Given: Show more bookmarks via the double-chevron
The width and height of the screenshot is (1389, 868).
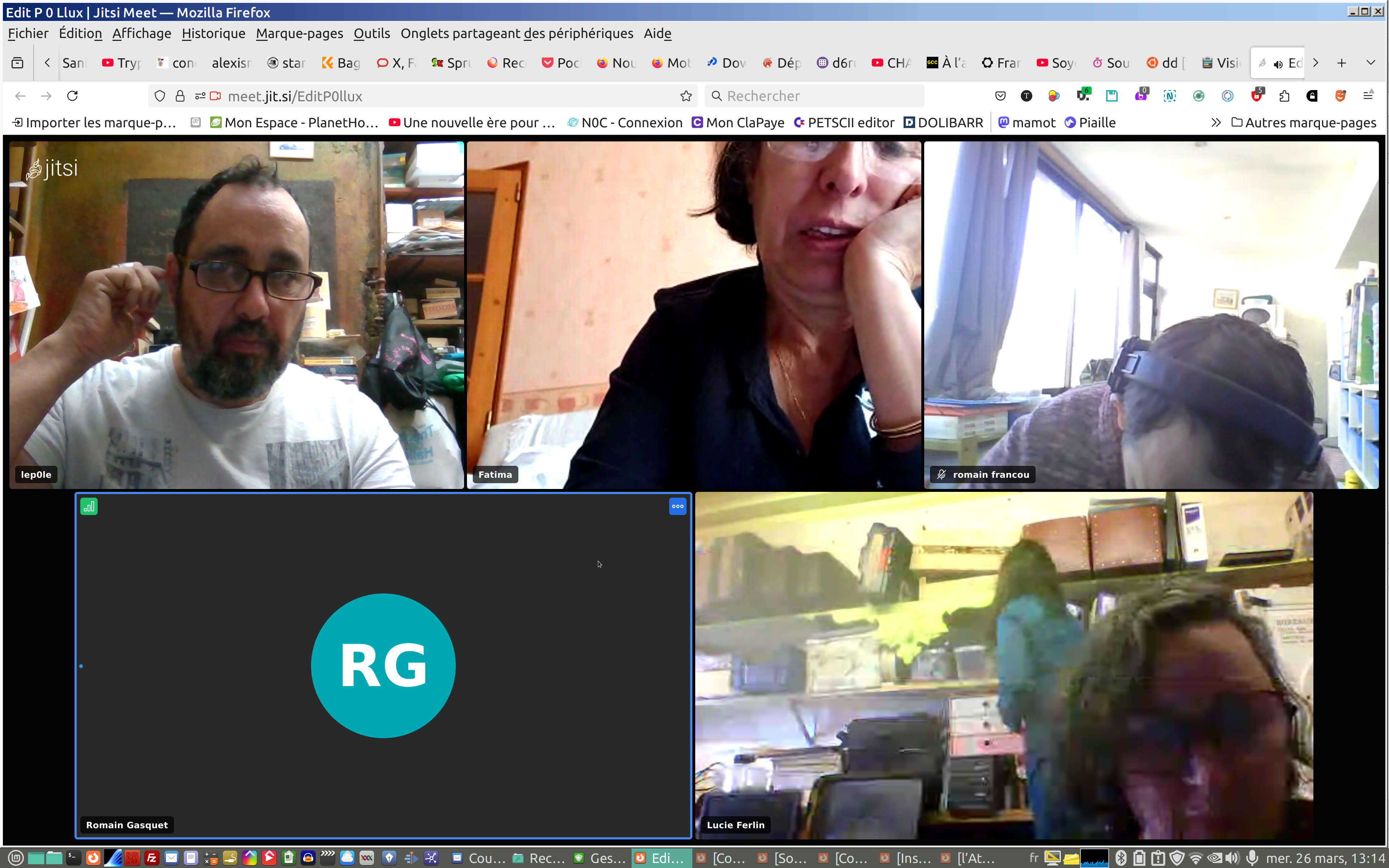Looking at the screenshot, I should [x=1216, y=122].
